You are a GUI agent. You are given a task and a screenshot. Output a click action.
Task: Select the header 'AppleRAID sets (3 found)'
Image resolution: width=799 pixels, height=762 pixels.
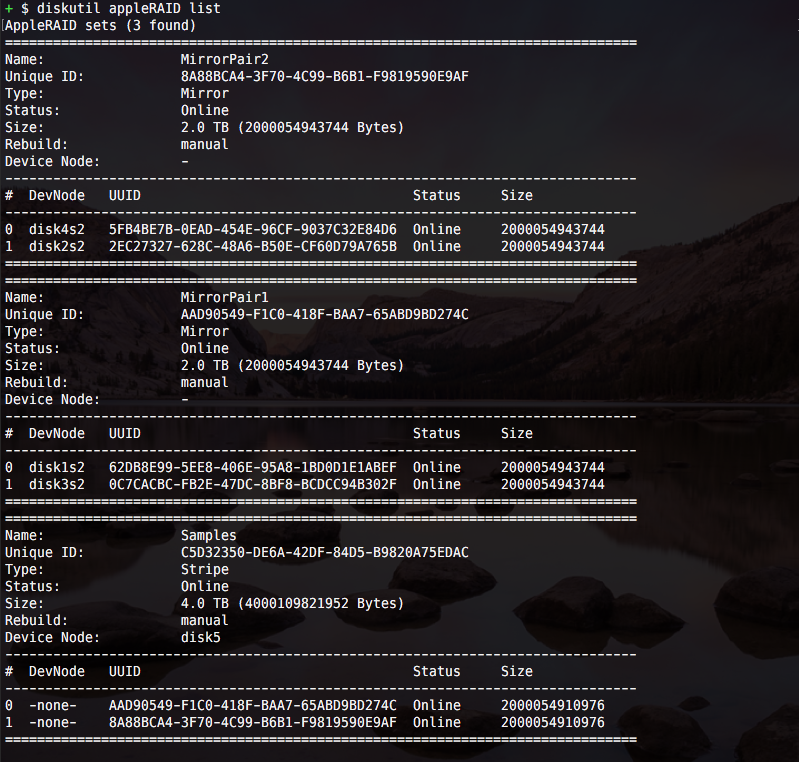(x=100, y=25)
